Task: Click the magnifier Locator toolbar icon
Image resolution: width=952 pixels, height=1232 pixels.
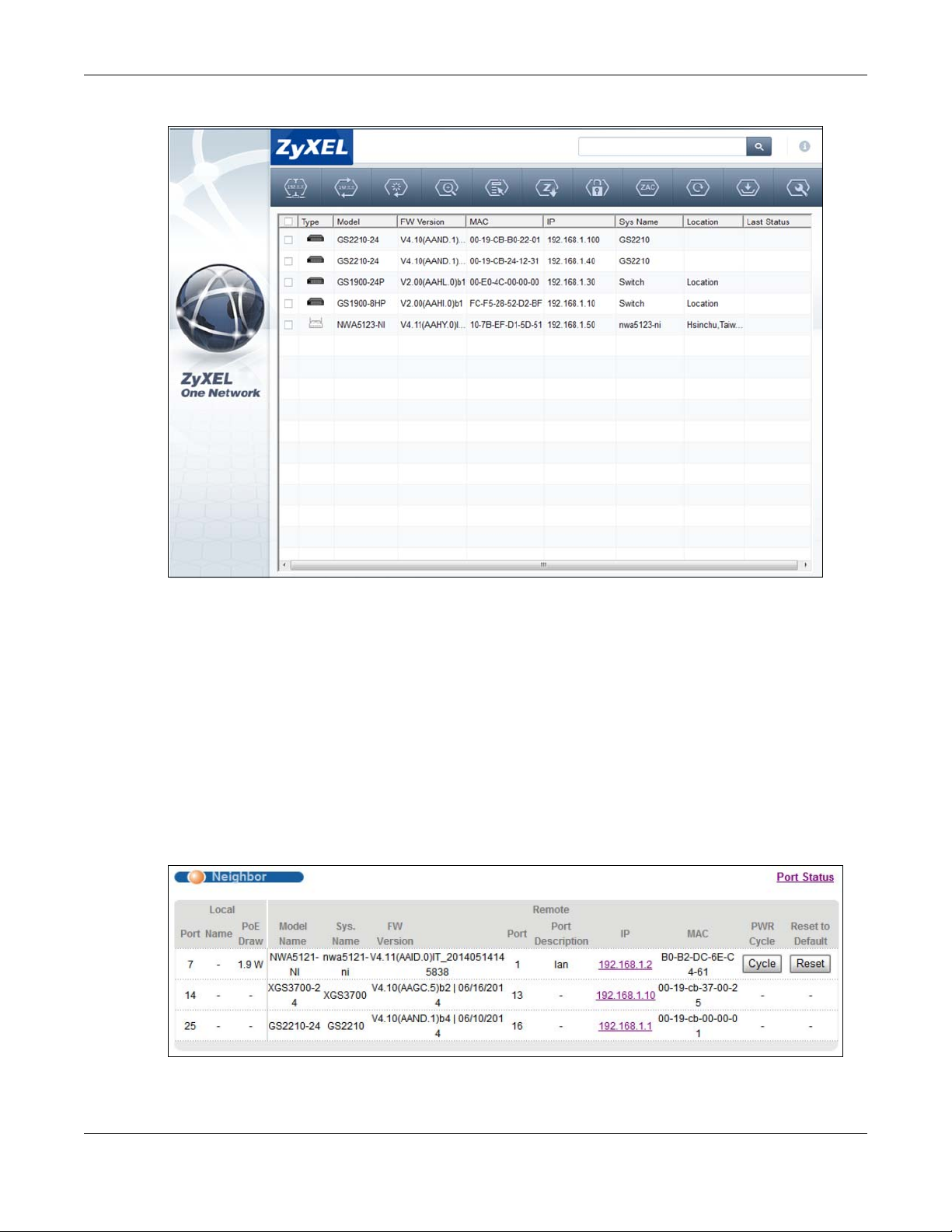Action: [x=447, y=187]
